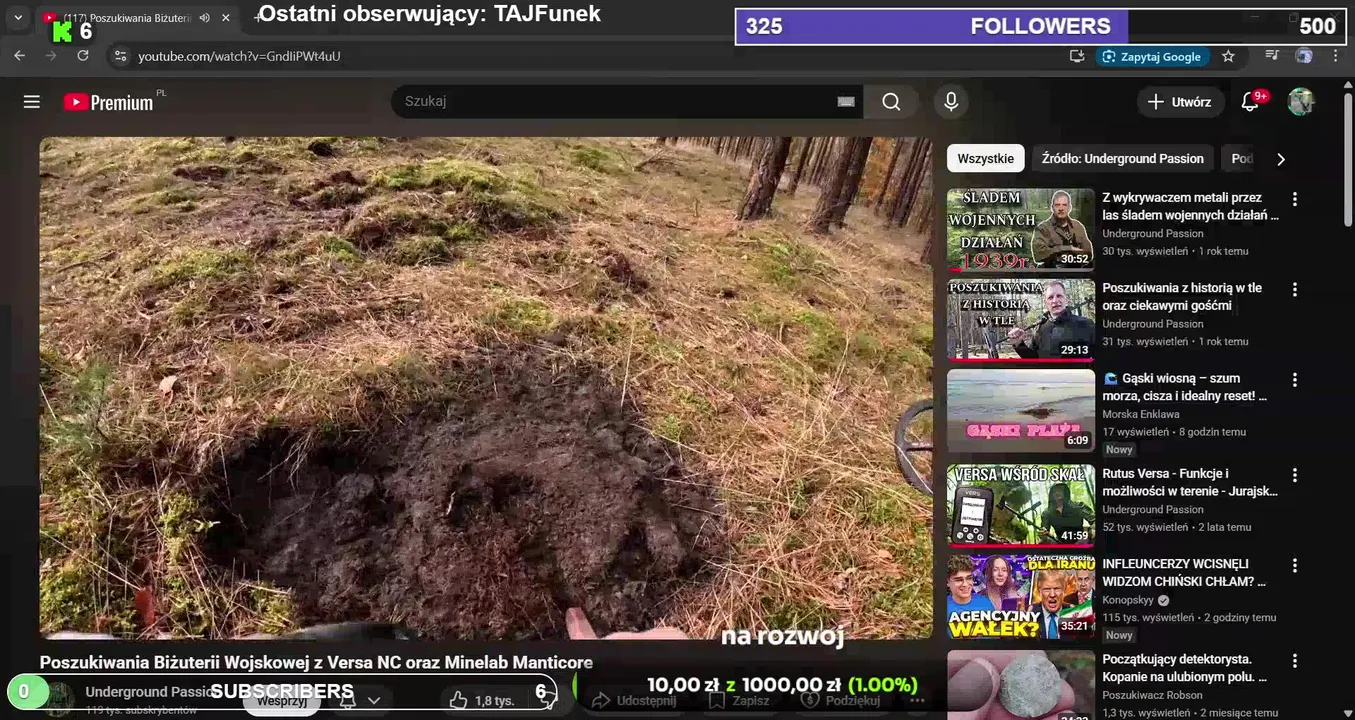
Task: Open the on-screen keyboard in search box
Action: (x=846, y=102)
